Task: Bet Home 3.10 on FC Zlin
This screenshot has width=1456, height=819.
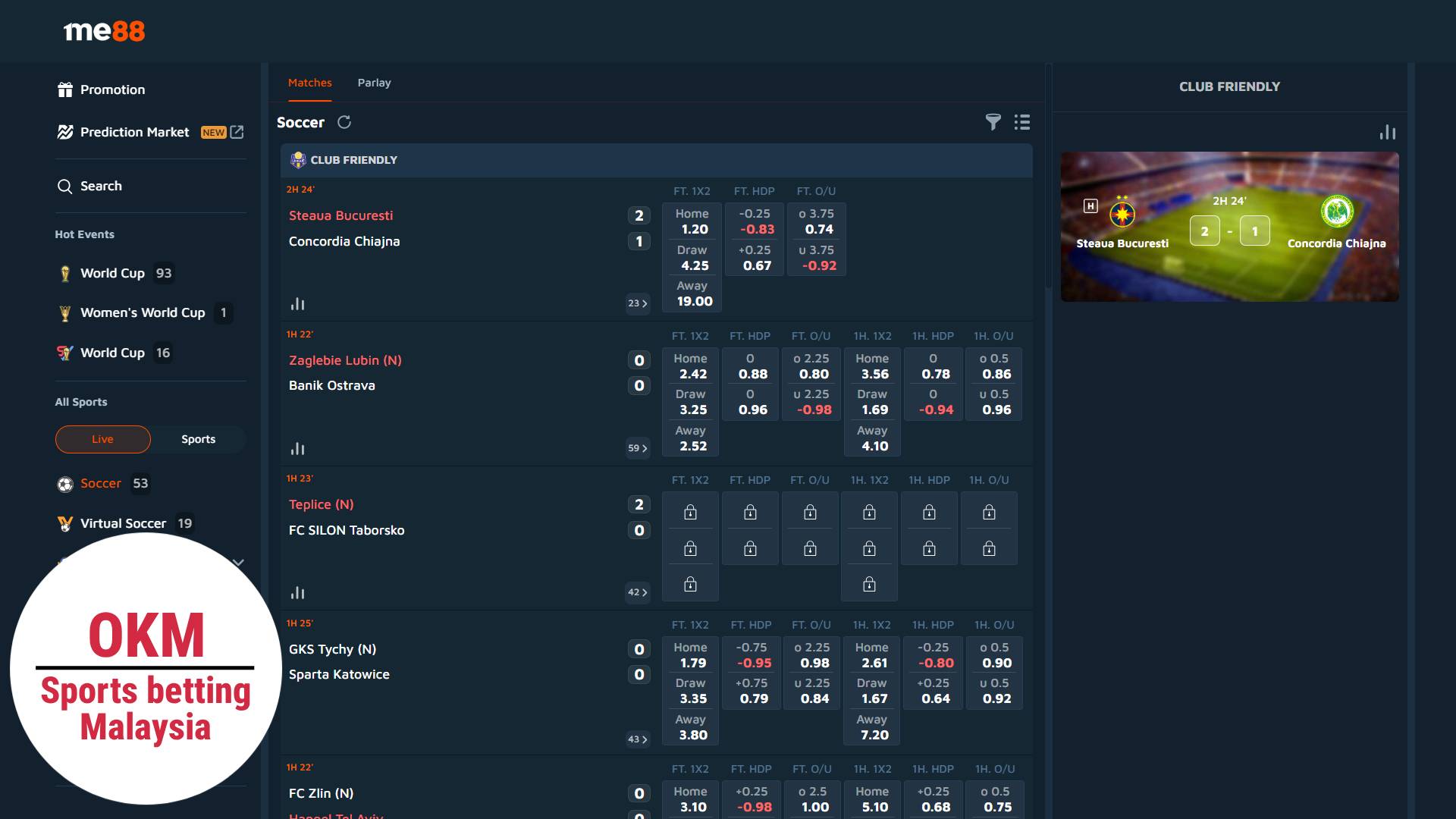Action: pyautogui.click(x=690, y=799)
